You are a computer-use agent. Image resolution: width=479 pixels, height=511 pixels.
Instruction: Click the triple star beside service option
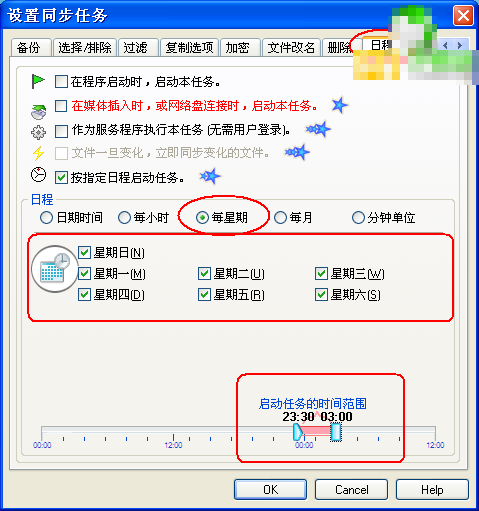coord(318,129)
